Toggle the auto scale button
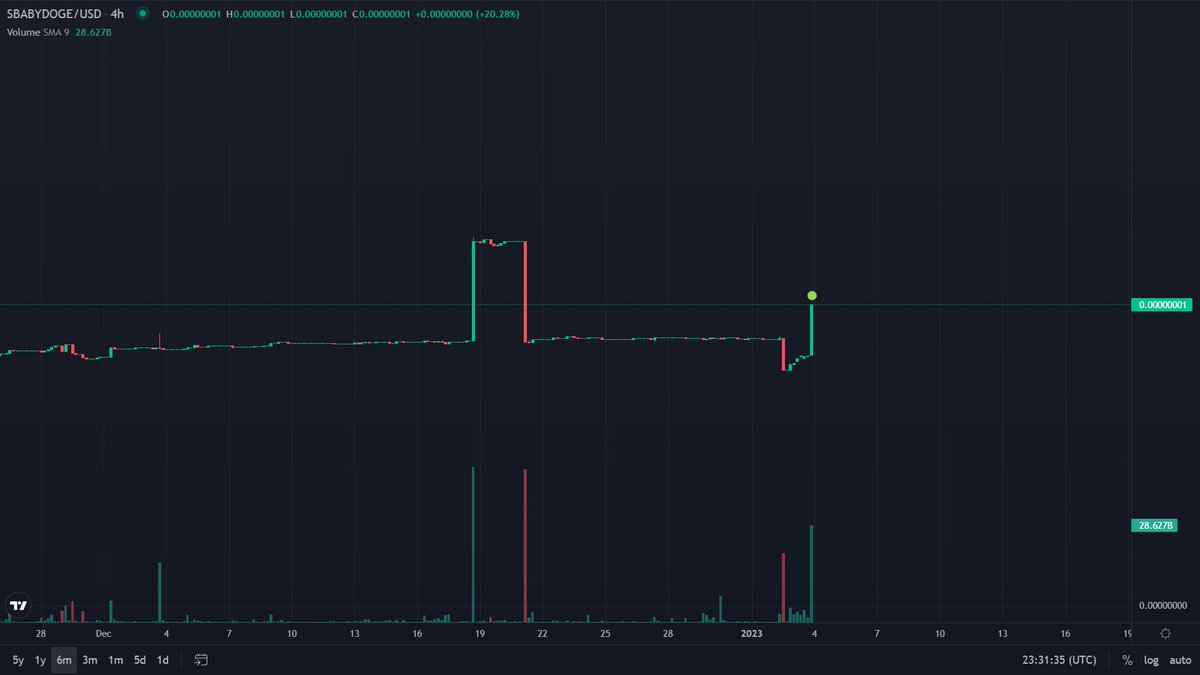Screen dimensions: 1200x675 pyautogui.click(x=1180, y=660)
